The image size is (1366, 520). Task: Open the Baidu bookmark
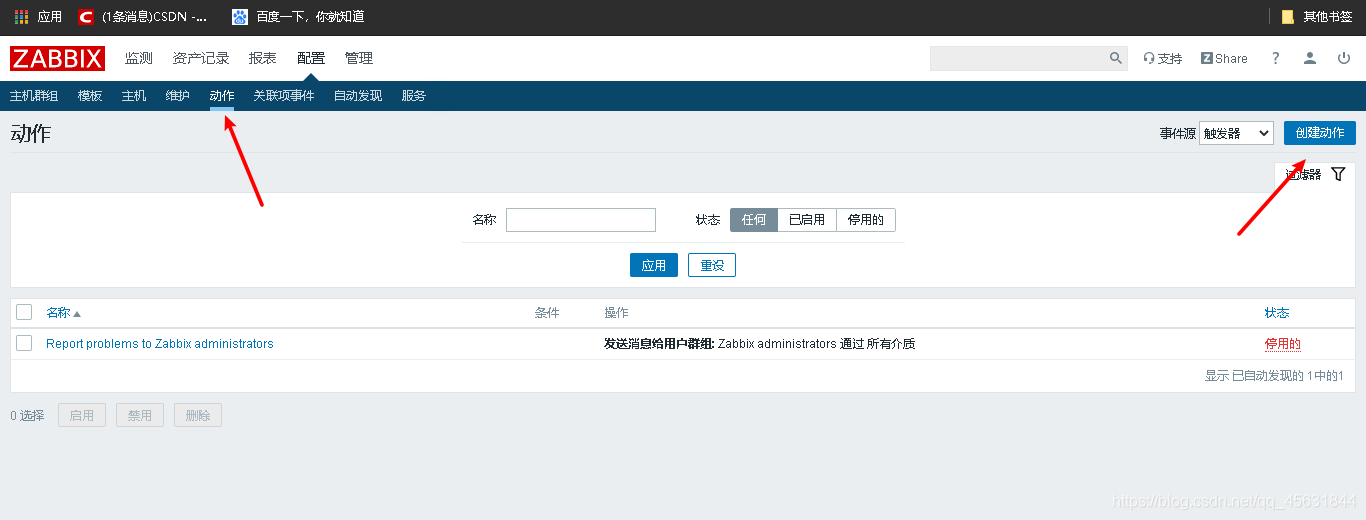coord(298,16)
